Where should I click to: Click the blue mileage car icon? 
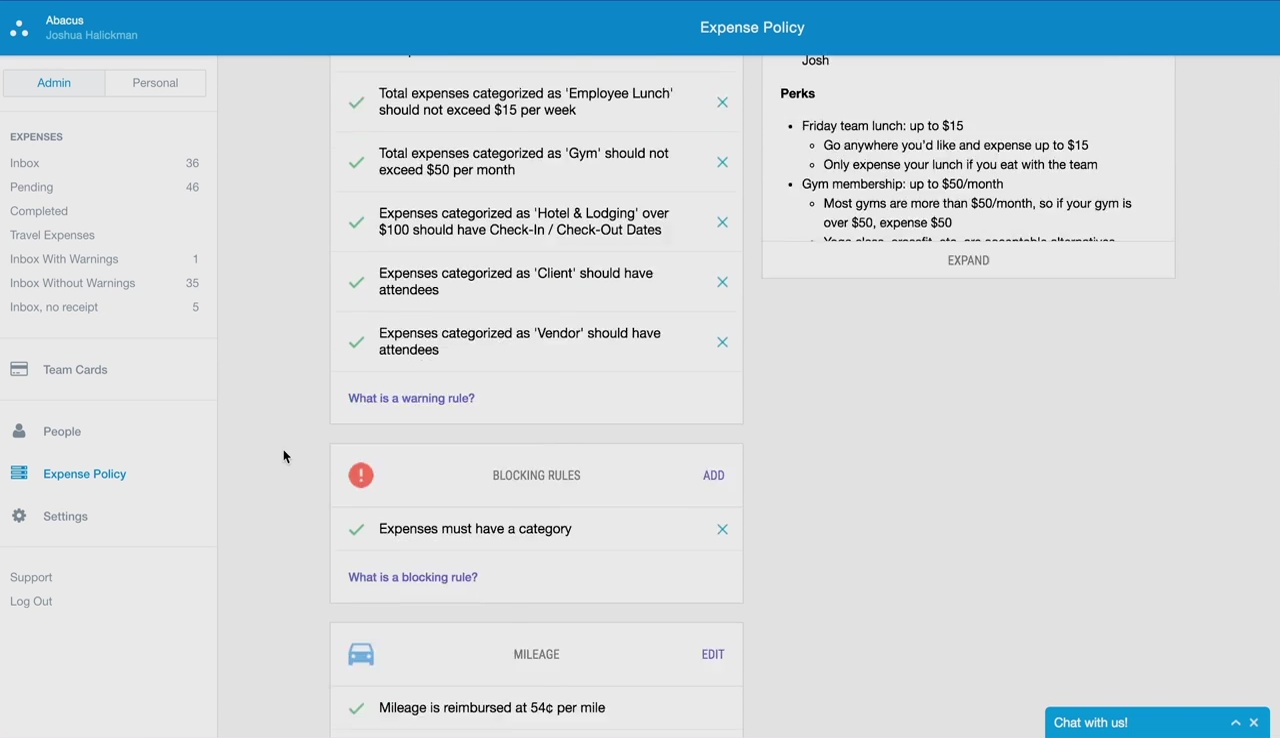[x=361, y=654]
